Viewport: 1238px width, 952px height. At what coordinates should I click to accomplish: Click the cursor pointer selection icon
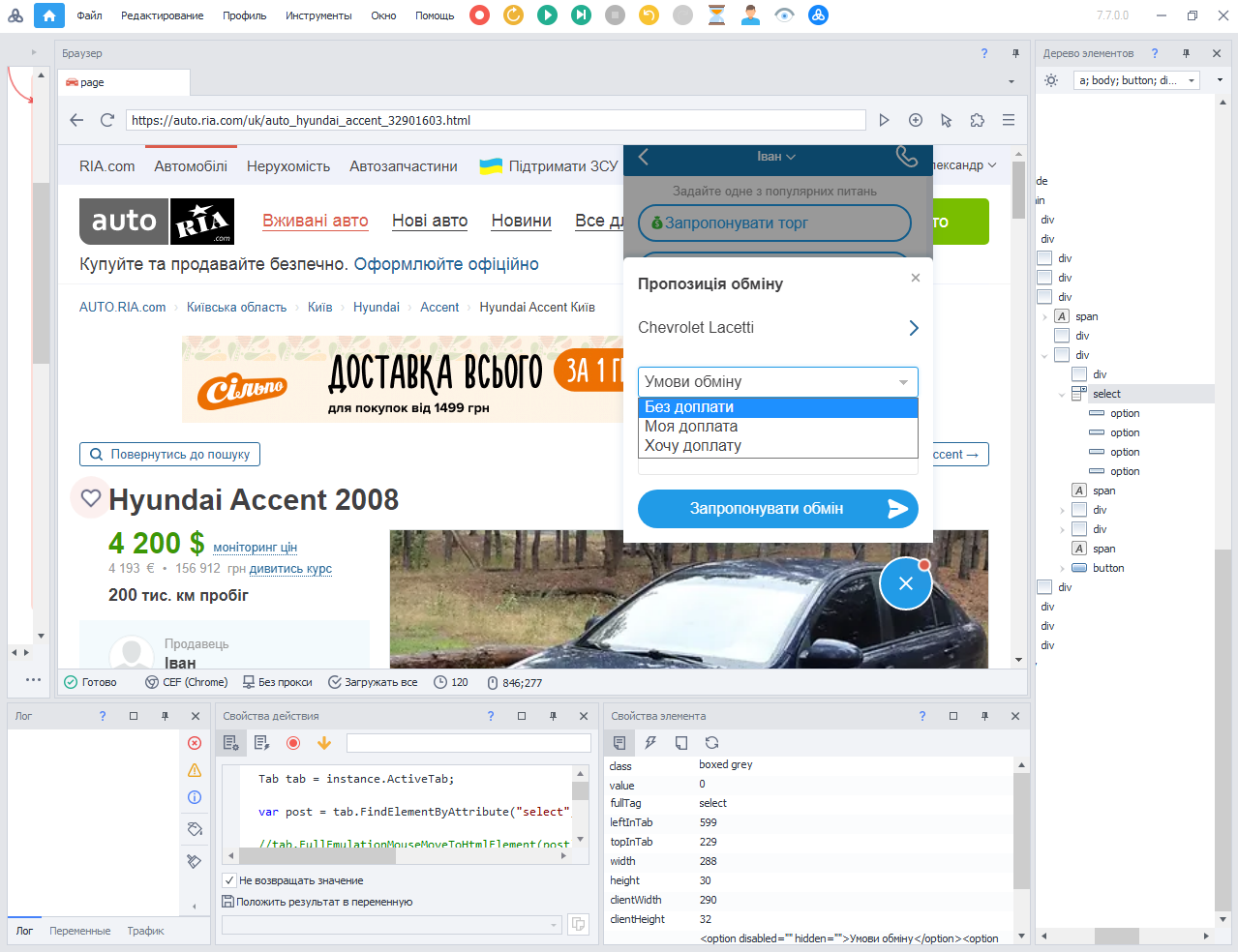947,120
